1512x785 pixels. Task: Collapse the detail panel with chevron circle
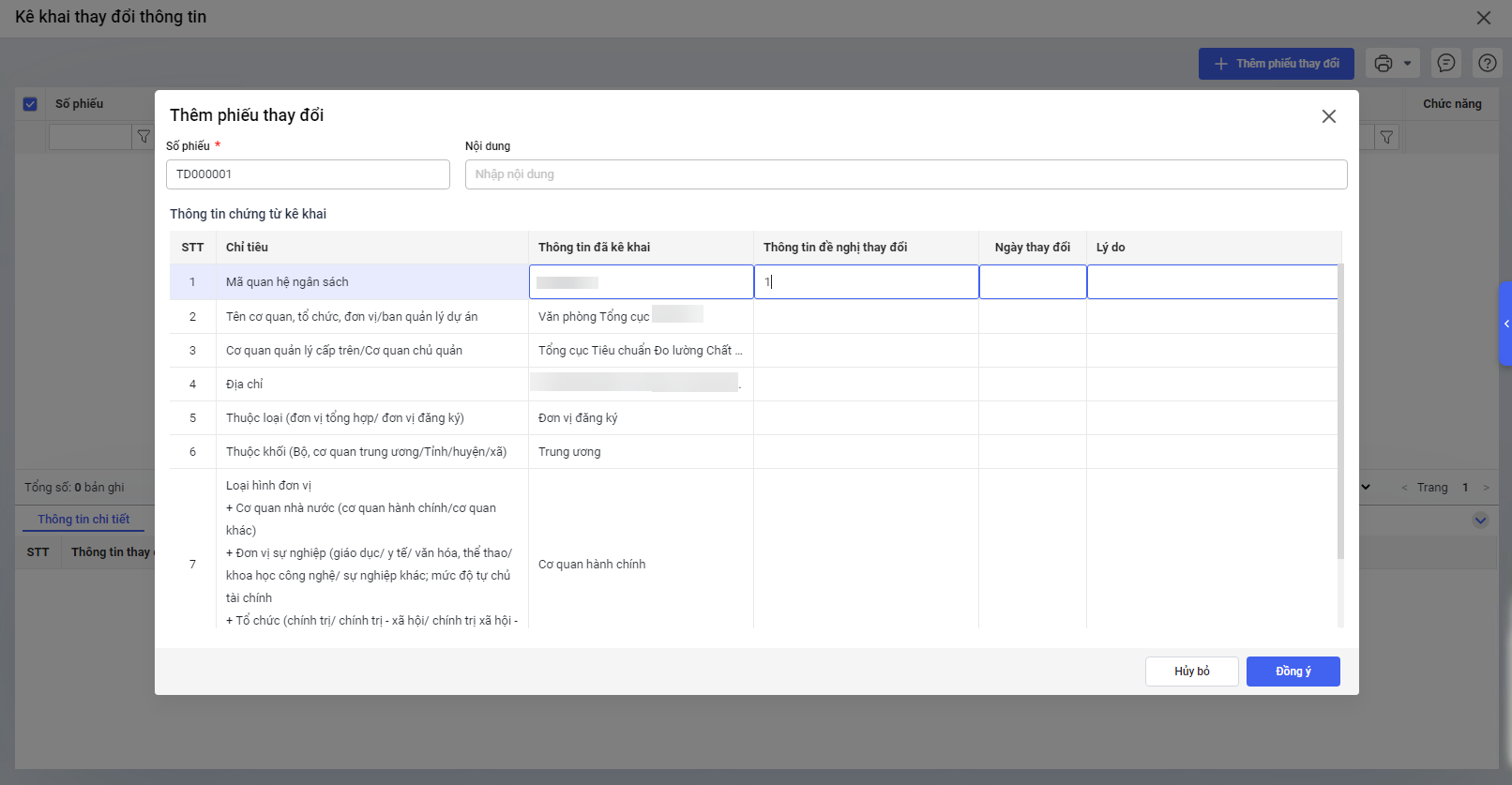point(1480,521)
